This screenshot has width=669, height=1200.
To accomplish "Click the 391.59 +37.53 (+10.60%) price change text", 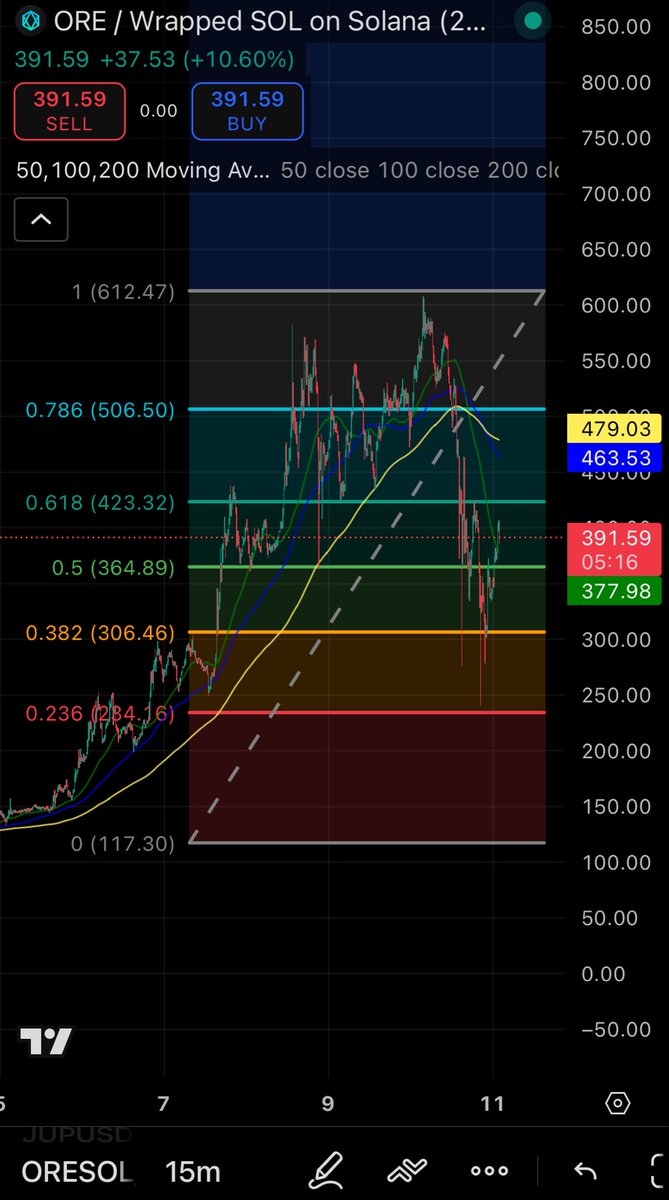I will click(155, 60).
